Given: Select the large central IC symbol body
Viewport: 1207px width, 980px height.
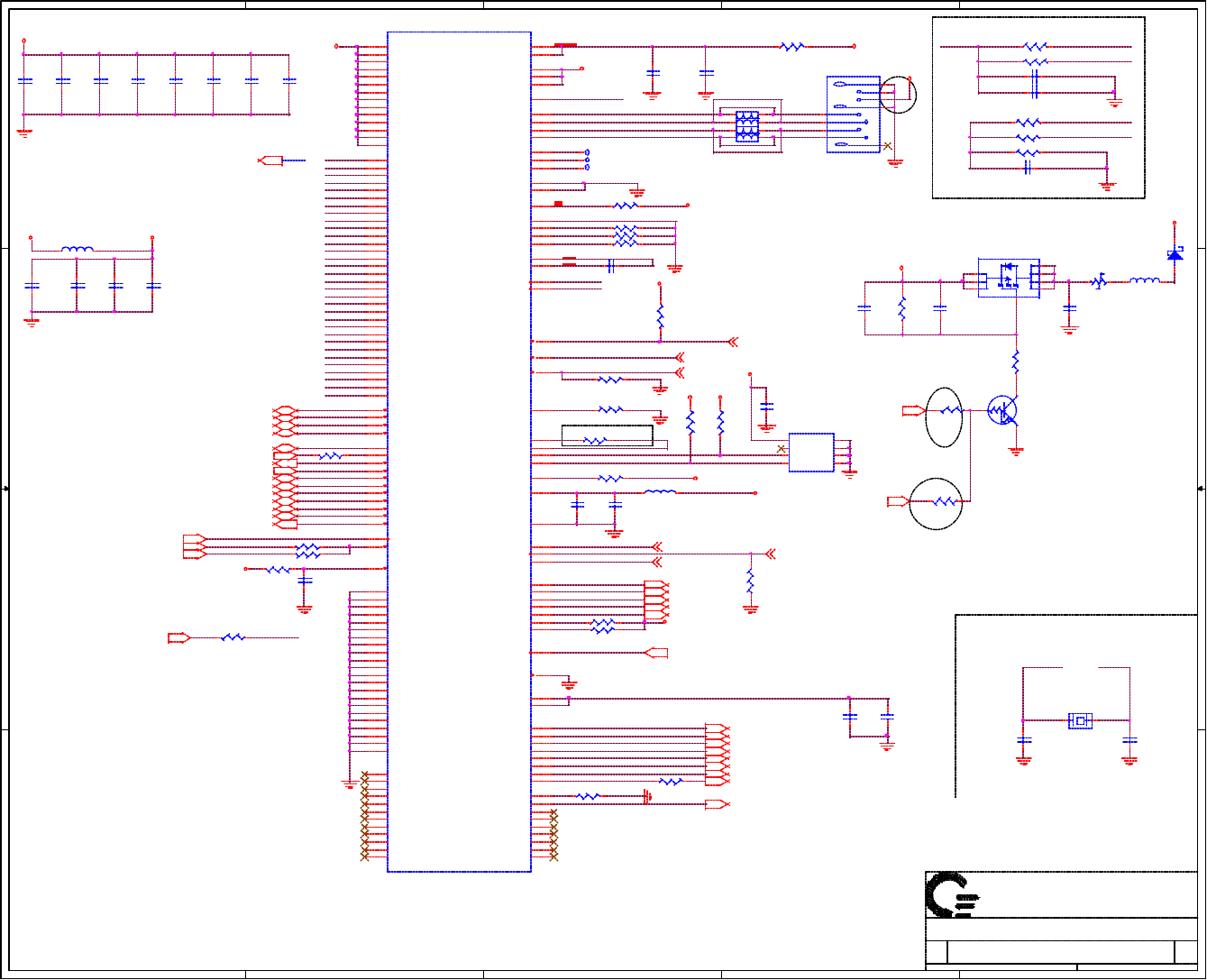Looking at the screenshot, I should pos(459,452).
